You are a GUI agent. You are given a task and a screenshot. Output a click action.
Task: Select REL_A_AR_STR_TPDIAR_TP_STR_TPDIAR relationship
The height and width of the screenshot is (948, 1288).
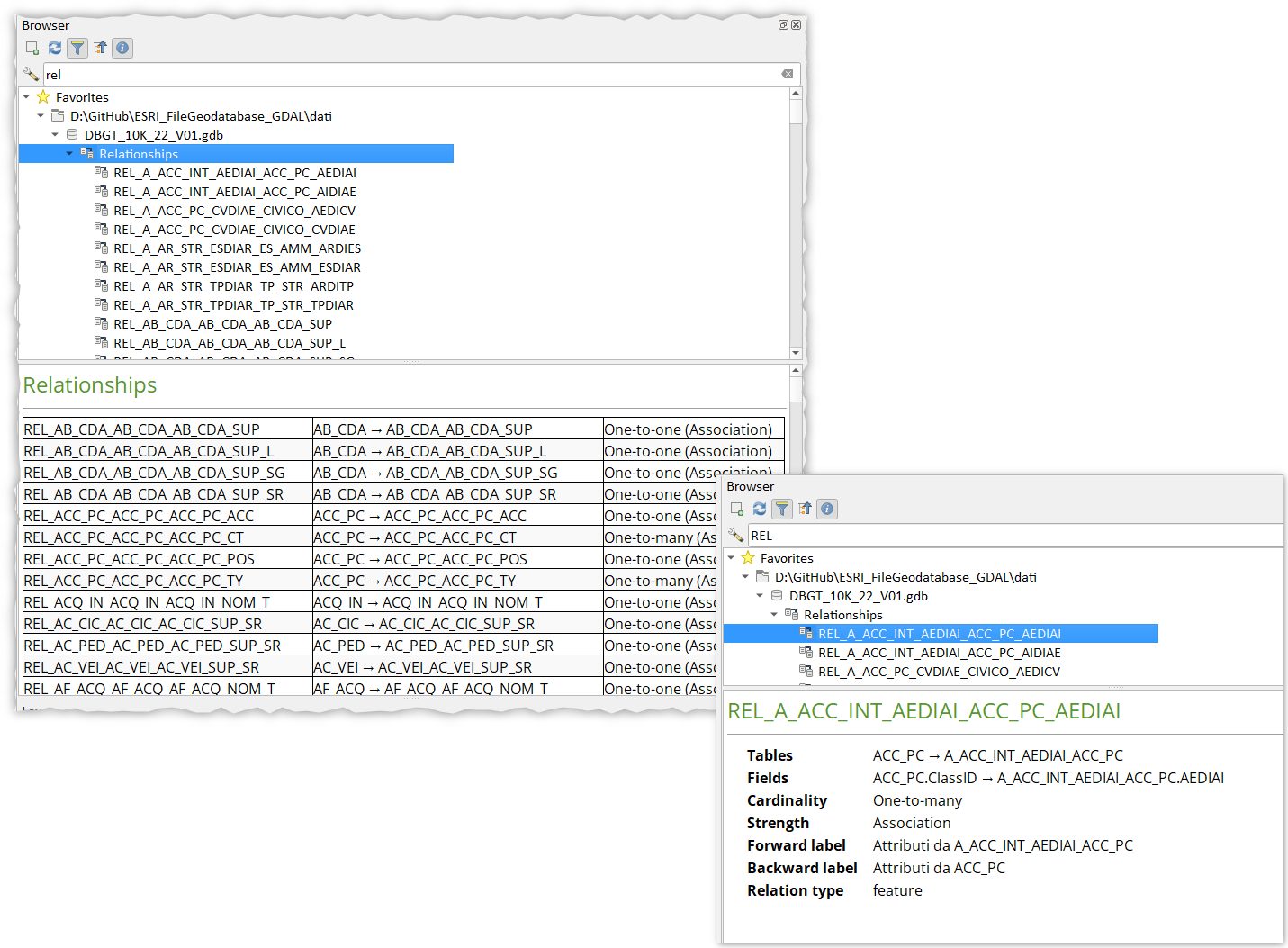point(234,305)
